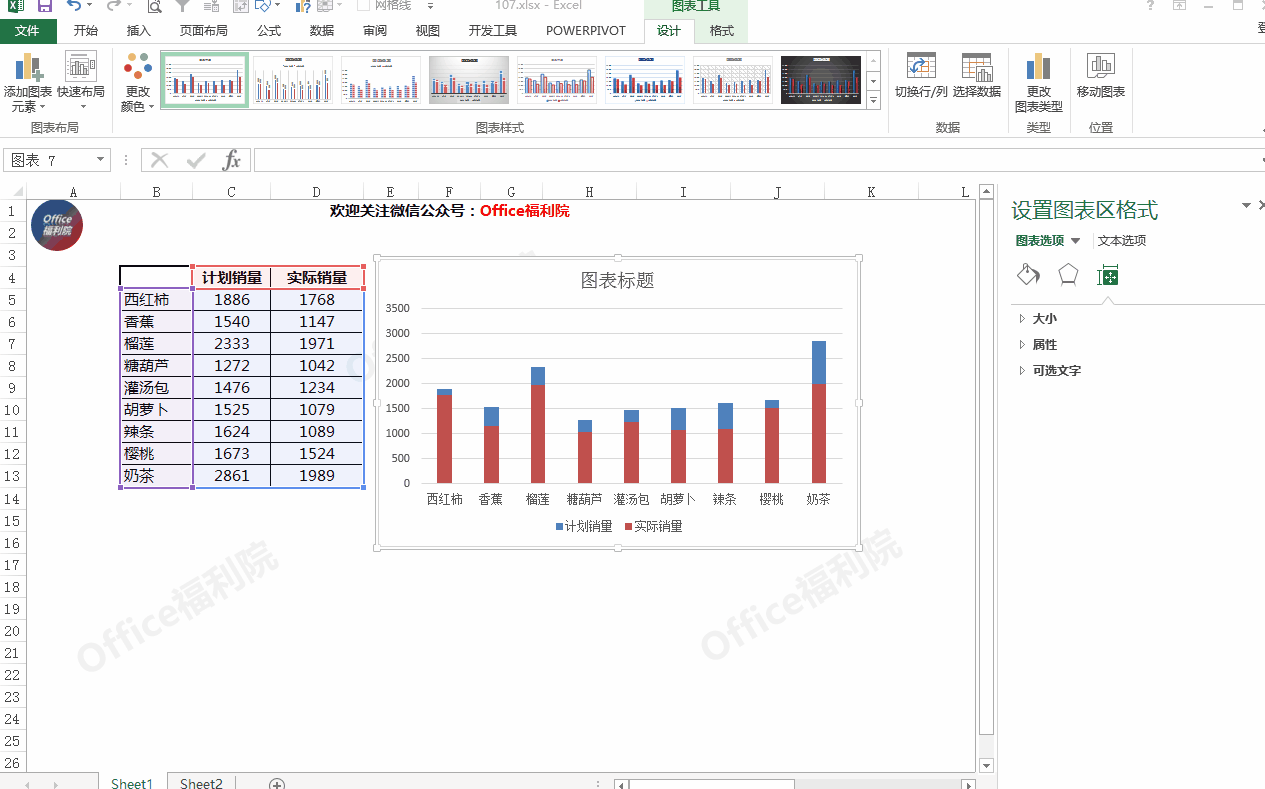Image resolution: width=1265 pixels, height=789 pixels.
Task: Click Select Data (选择数据) icon
Action: (x=977, y=67)
